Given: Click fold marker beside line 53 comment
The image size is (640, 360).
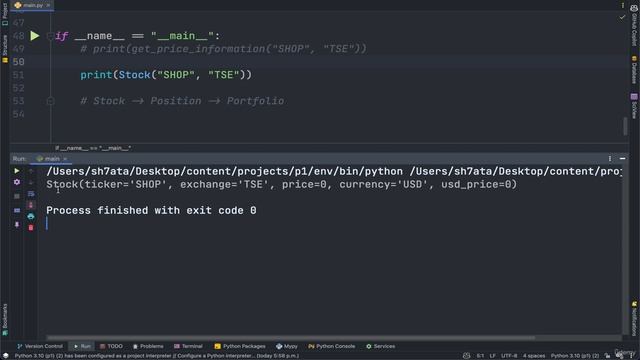Looking at the screenshot, I should pos(50,101).
